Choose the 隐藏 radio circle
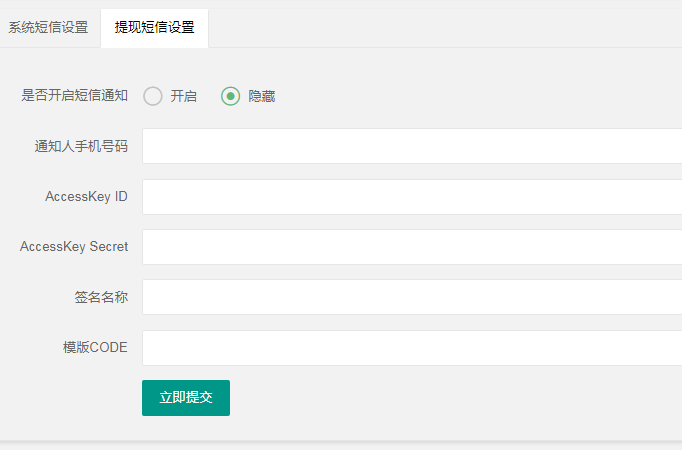Screen dimensions: 682x450 231,96
